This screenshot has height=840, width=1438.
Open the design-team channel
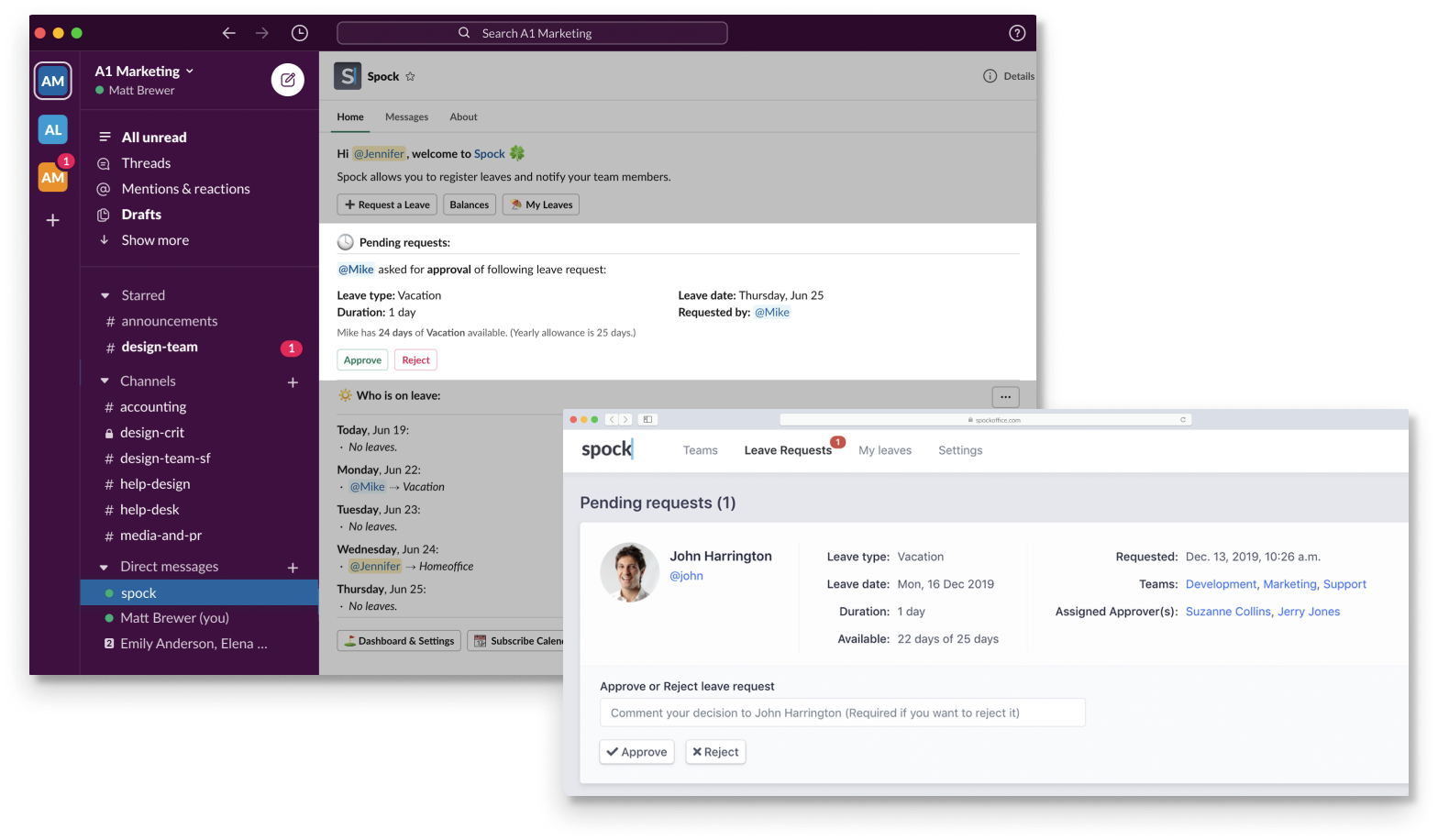pyautogui.click(x=160, y=348)
